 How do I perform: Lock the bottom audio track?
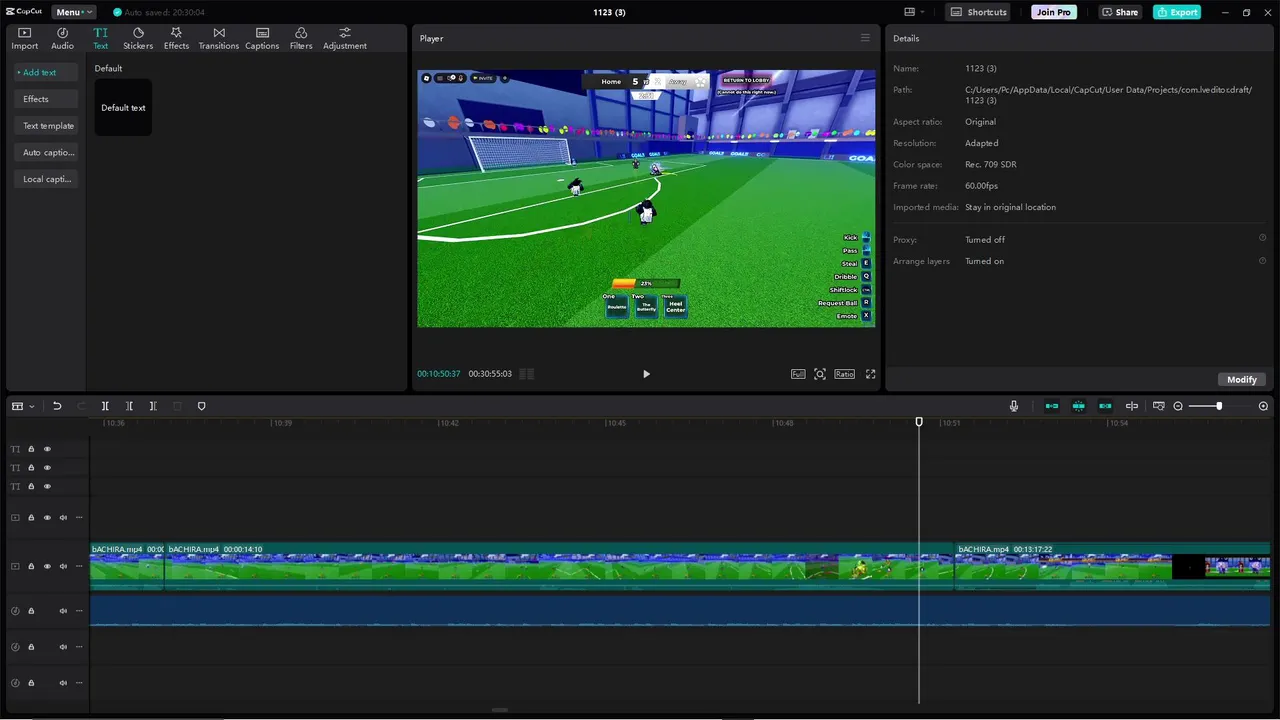(x=31, y=683)
